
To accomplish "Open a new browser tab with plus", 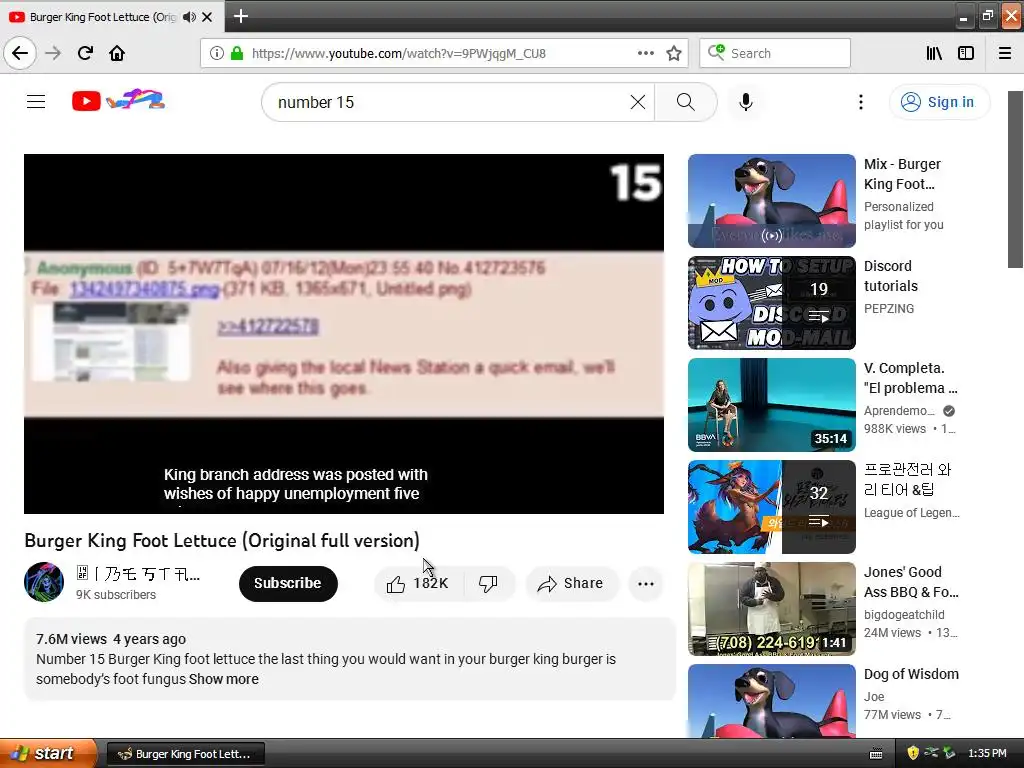I will click(240, 16).
